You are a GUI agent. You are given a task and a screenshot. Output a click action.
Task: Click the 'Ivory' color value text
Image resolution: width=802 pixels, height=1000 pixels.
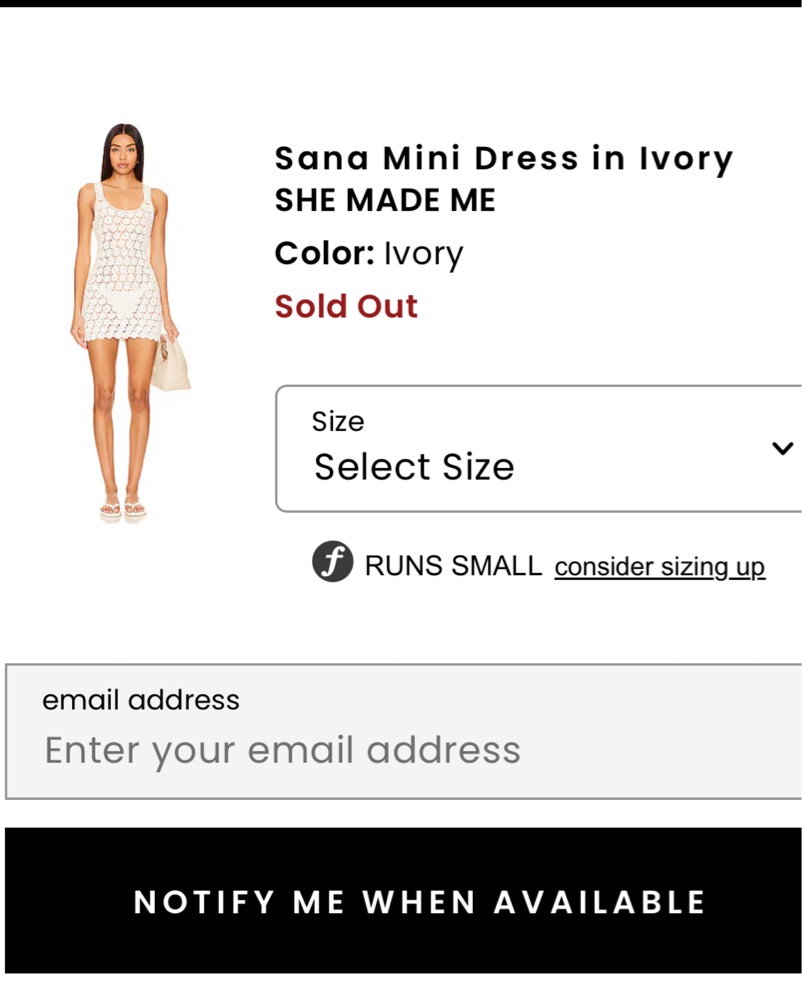423,254
